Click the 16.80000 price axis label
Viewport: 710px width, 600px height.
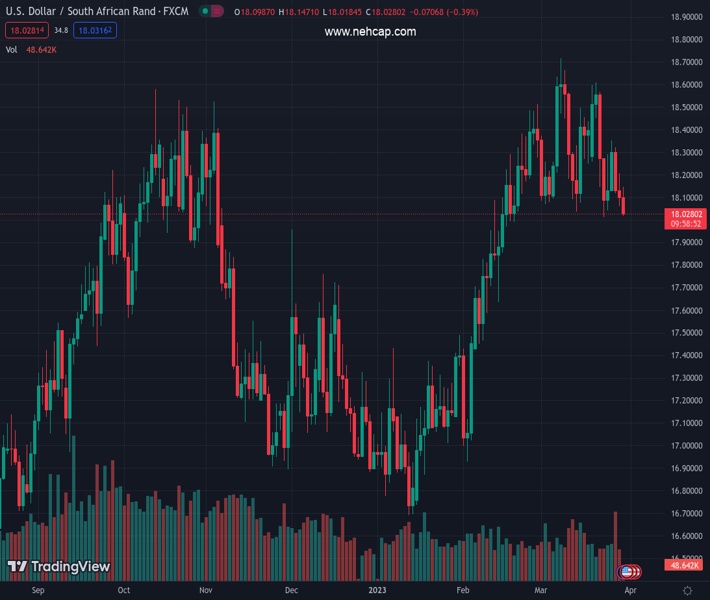686,491
